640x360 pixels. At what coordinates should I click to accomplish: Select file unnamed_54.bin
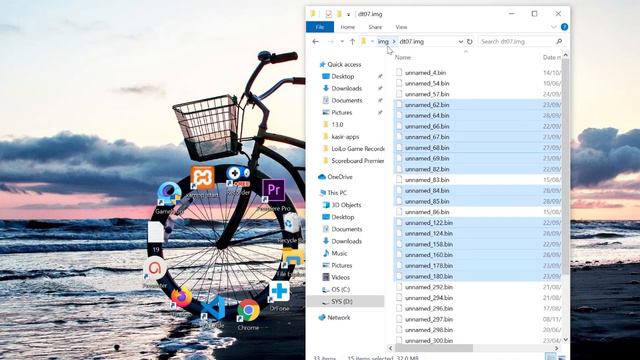(427, 83)
